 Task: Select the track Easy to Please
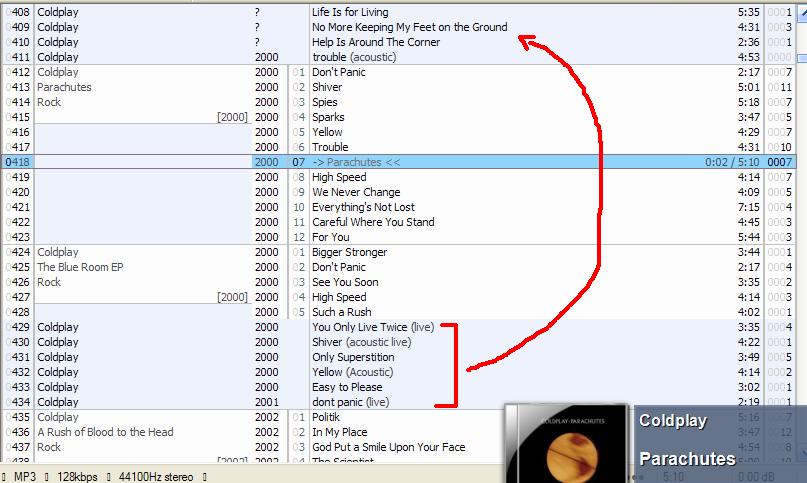click(x=347, y=387)
